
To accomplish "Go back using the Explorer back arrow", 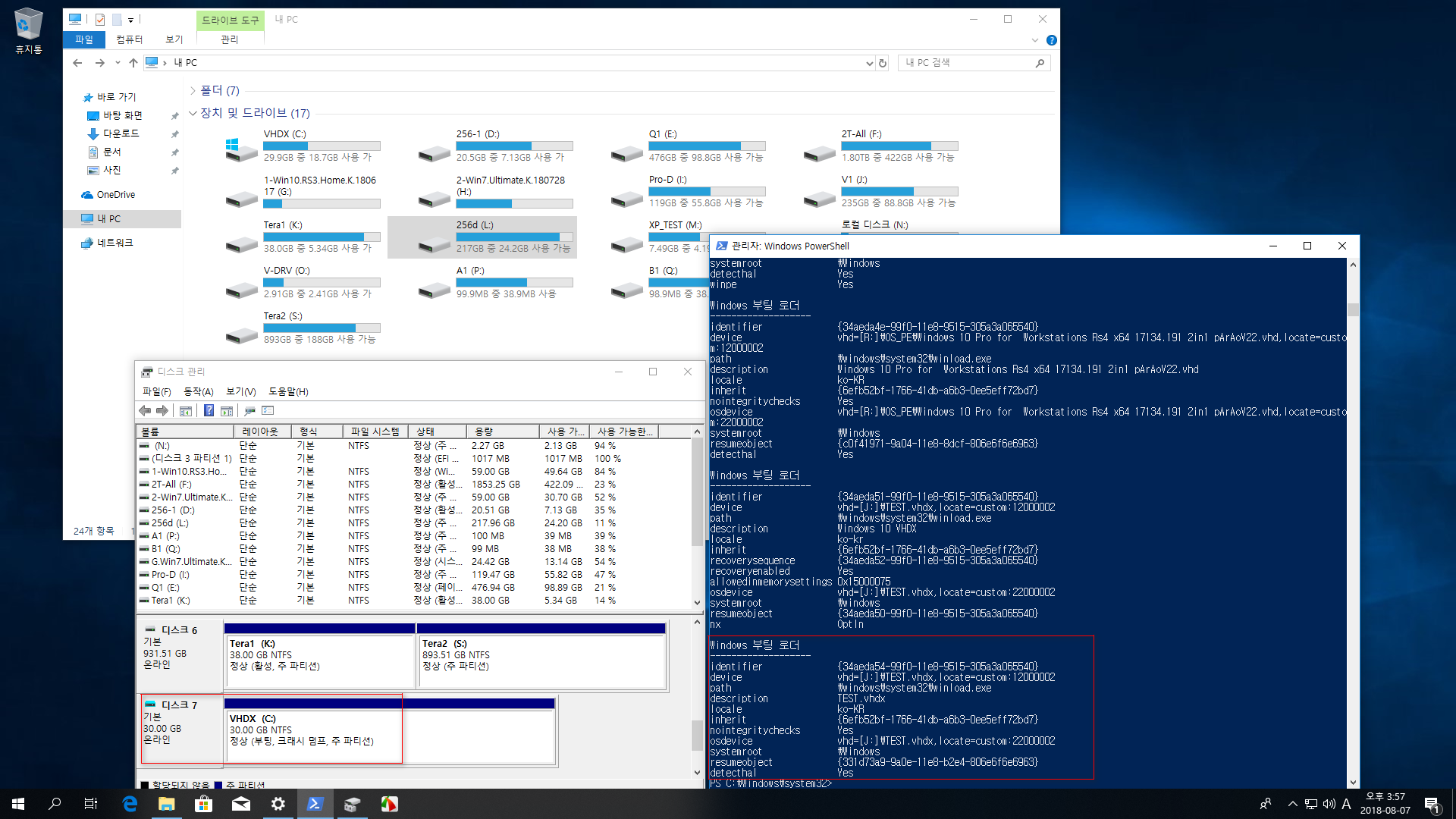I will click(x=77, y=63).
